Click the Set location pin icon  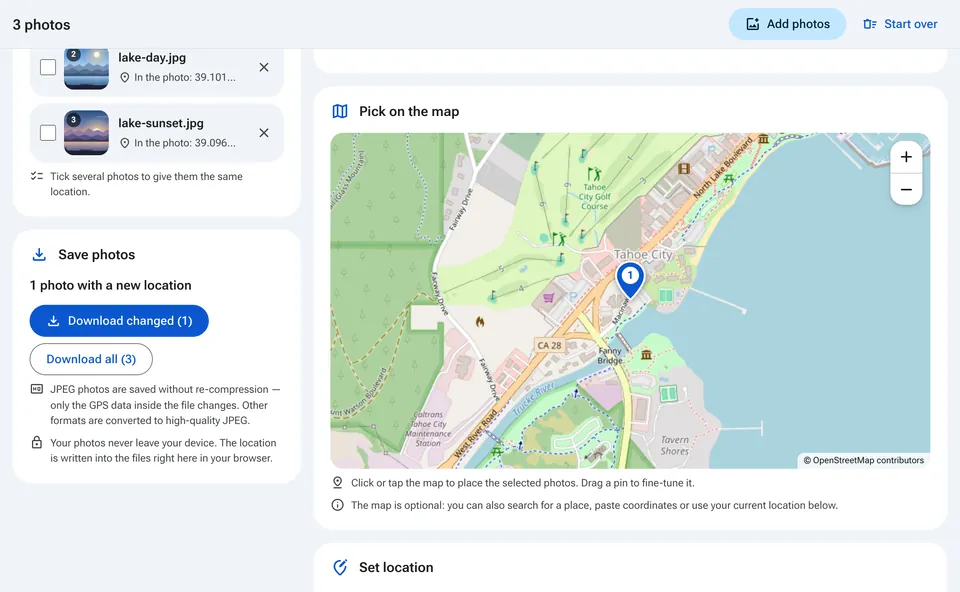tap(340, 568)
